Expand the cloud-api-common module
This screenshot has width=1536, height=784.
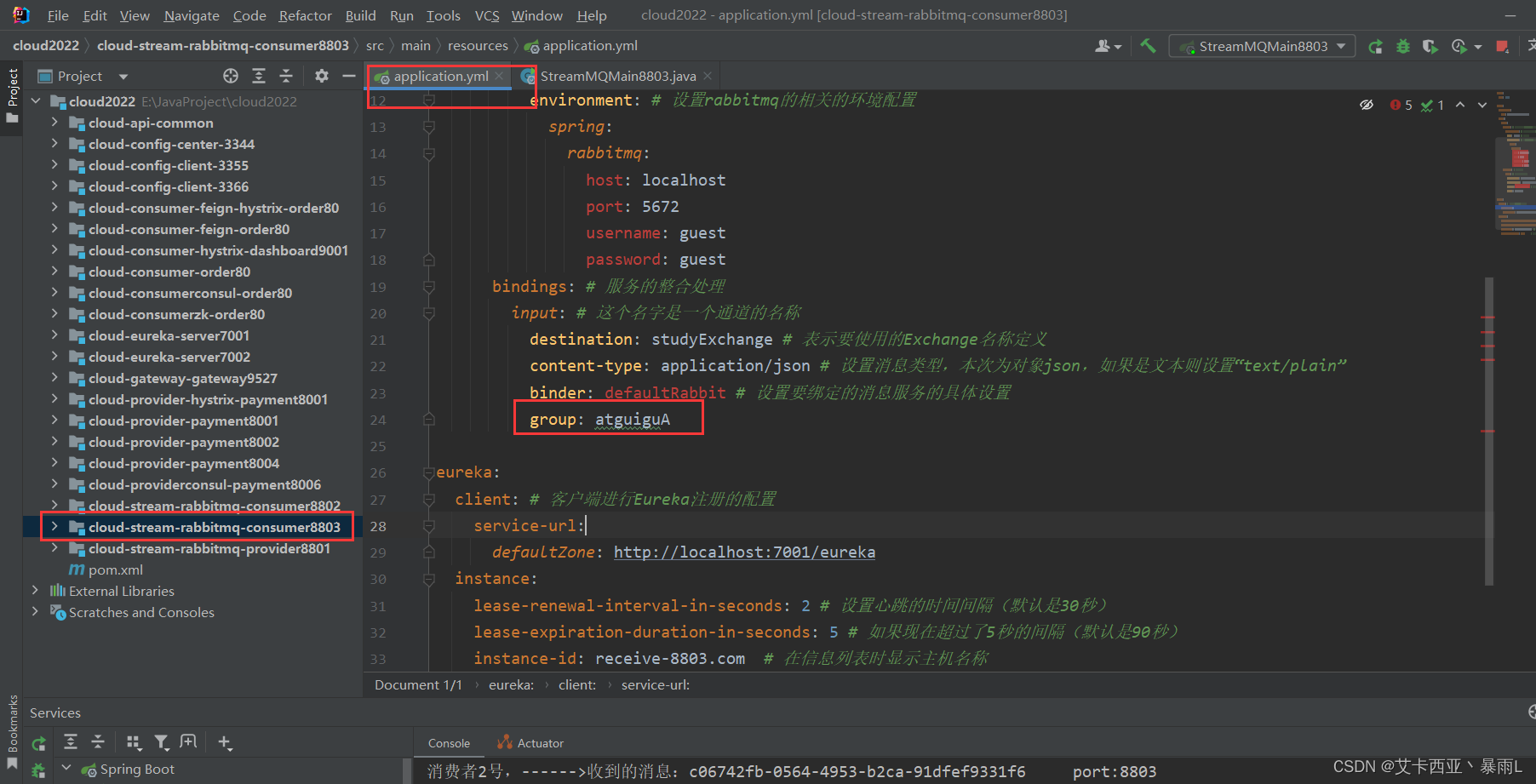(55, 123)
